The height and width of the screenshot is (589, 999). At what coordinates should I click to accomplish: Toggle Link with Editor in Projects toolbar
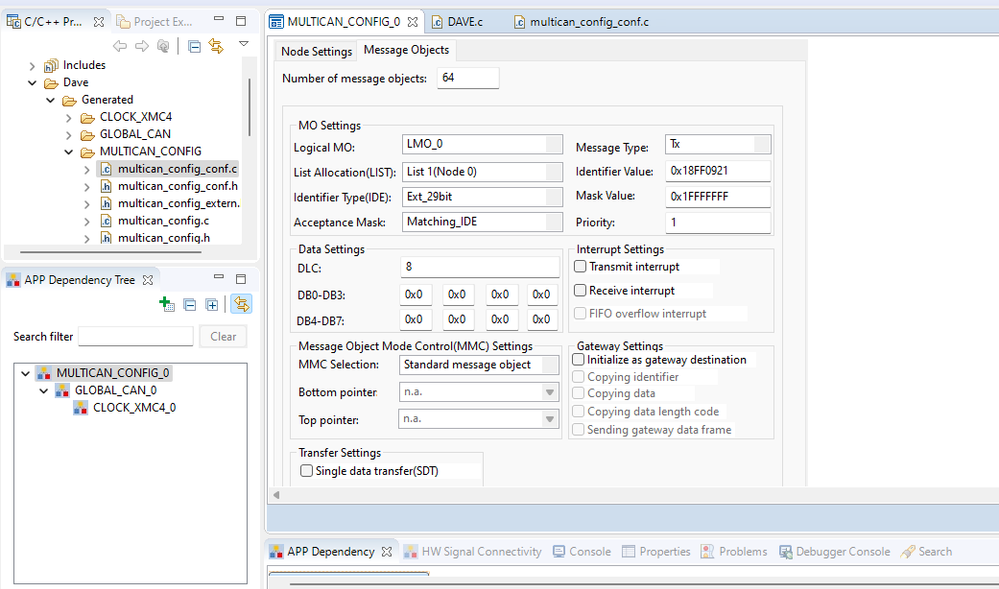(x=218, y=45)
